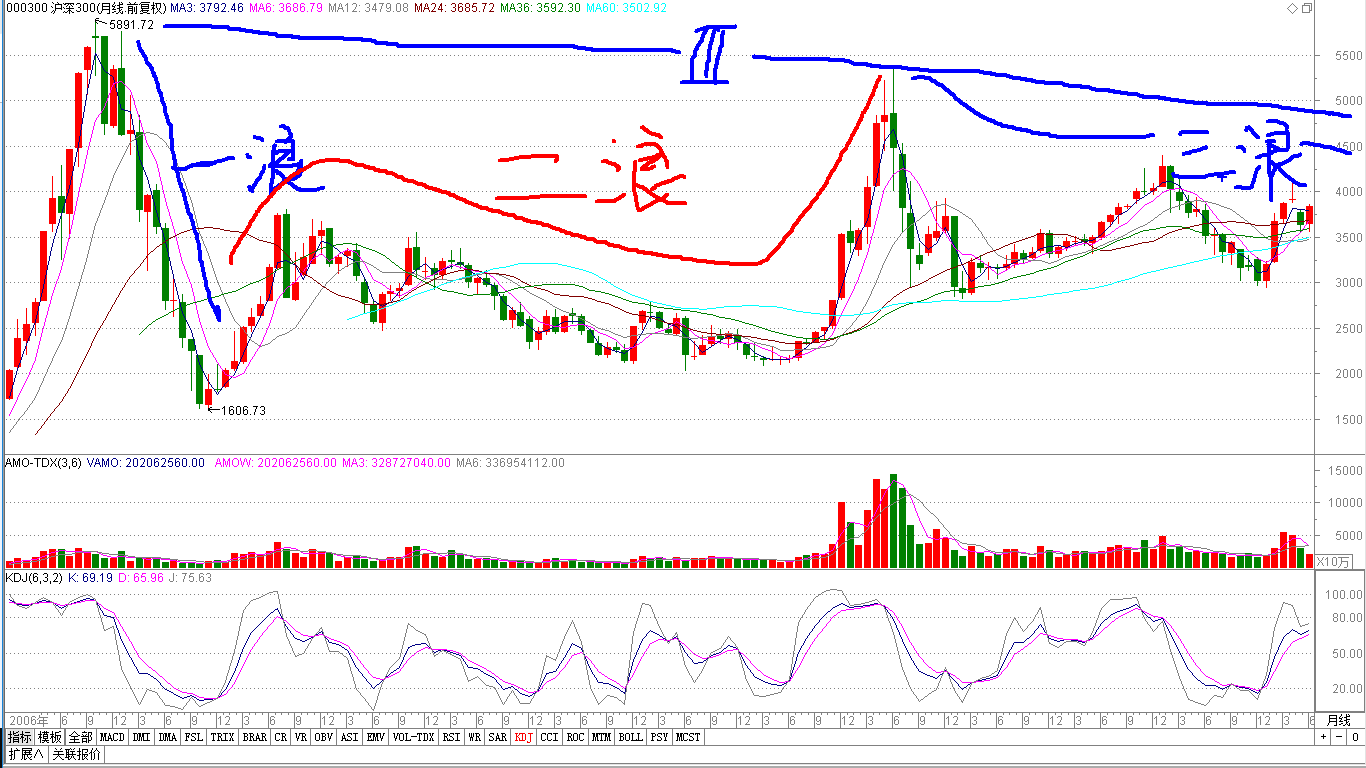Viewport: 1366px width, 768px height.
Task: Switch indicator to BOLL
Action: [x=630, y=737]
